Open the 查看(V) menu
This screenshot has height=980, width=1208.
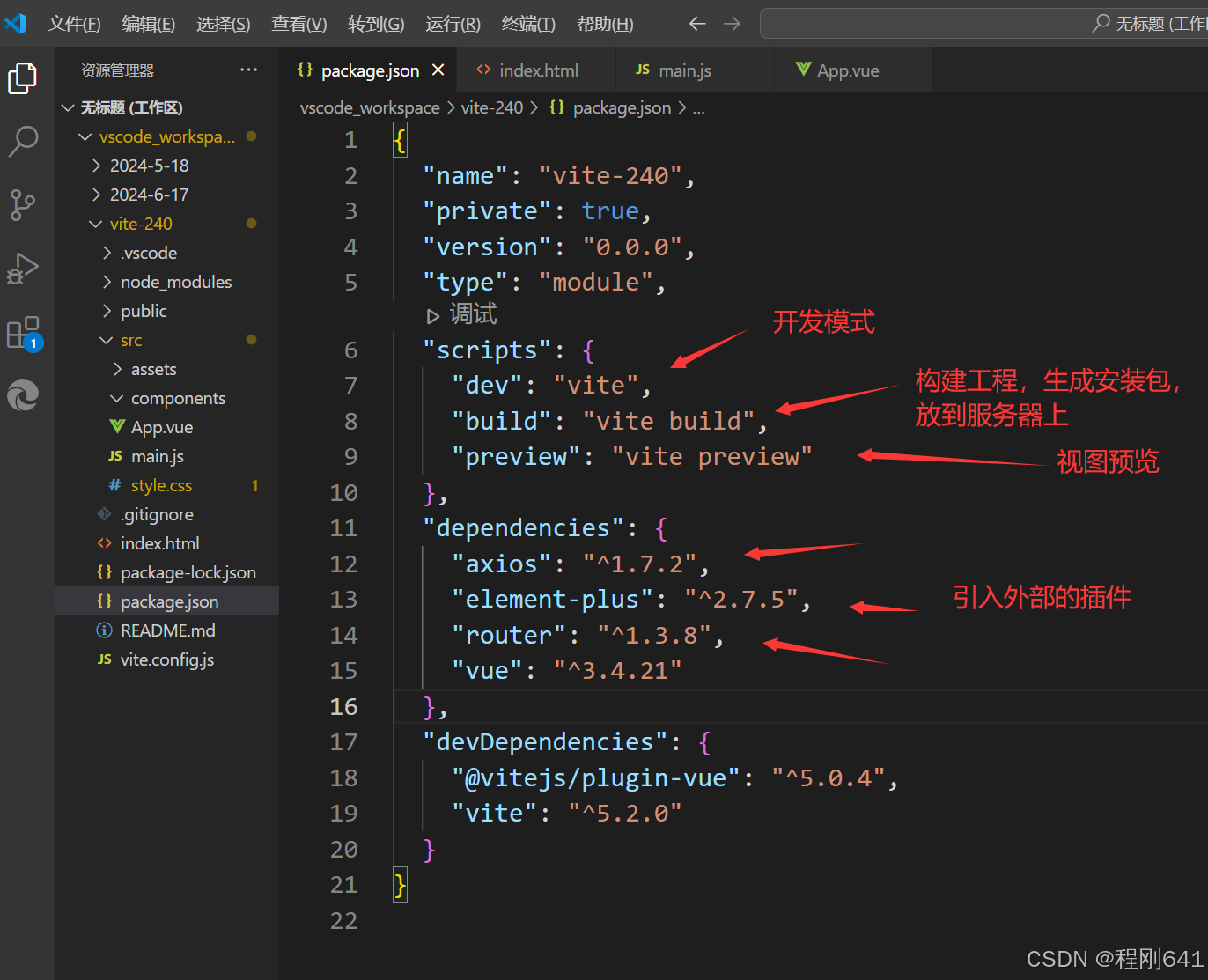(x=299, y=24)
